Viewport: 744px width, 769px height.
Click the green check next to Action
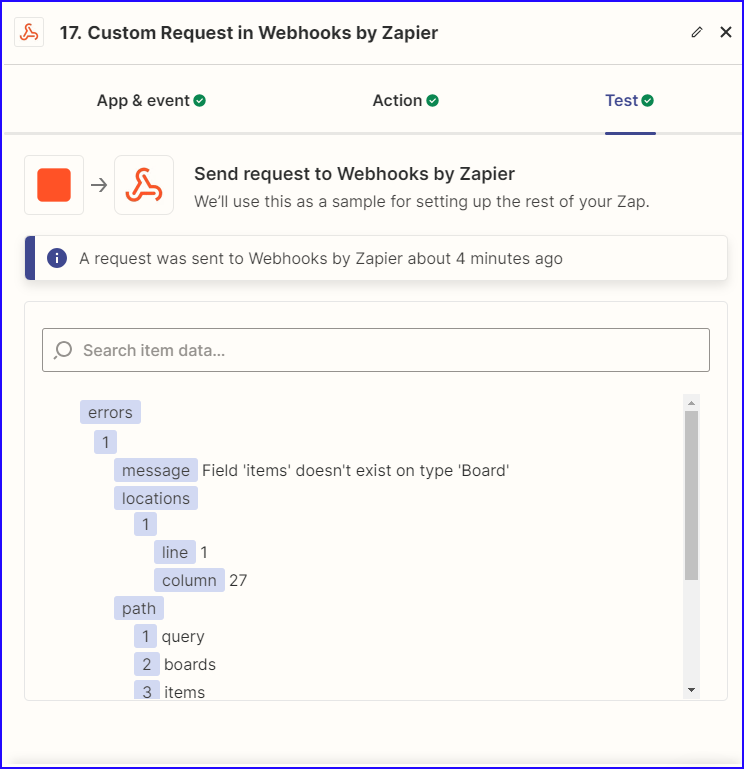(433, 101)
